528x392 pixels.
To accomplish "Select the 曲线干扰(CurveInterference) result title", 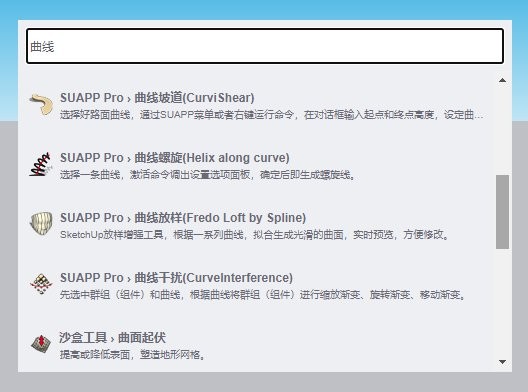I will (x=176, y=277).
